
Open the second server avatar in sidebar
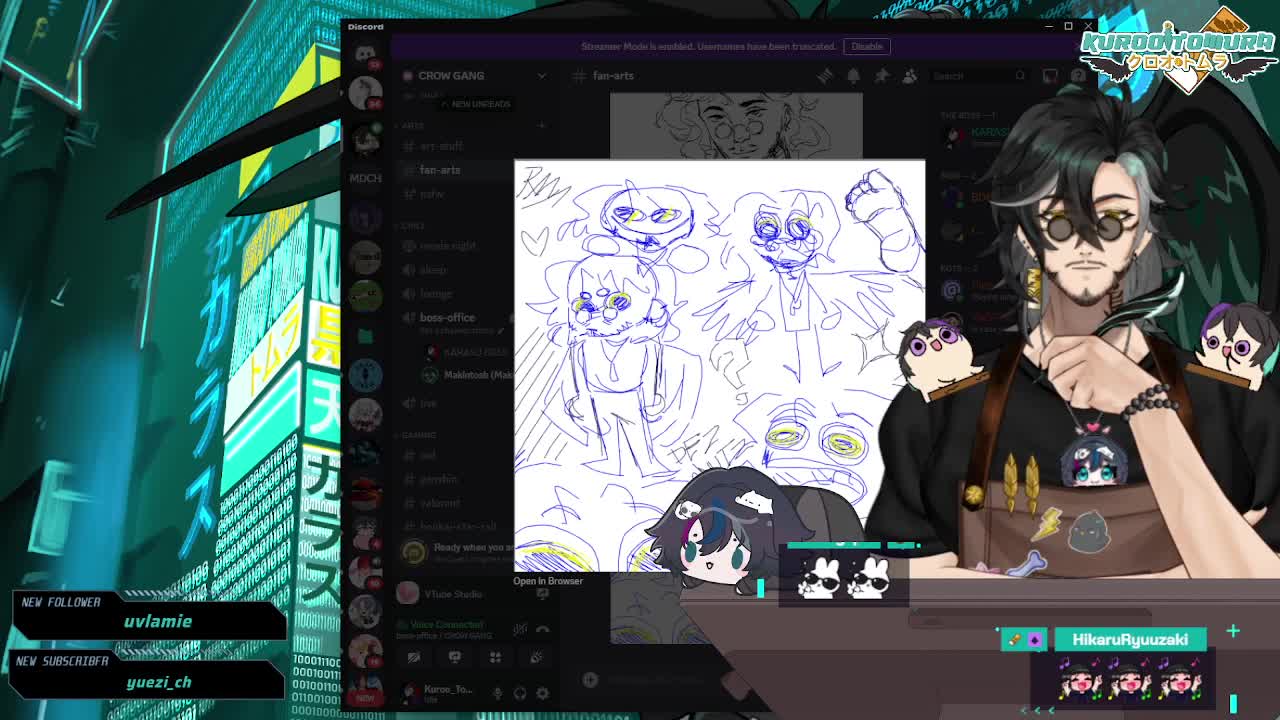coord(365,139)
